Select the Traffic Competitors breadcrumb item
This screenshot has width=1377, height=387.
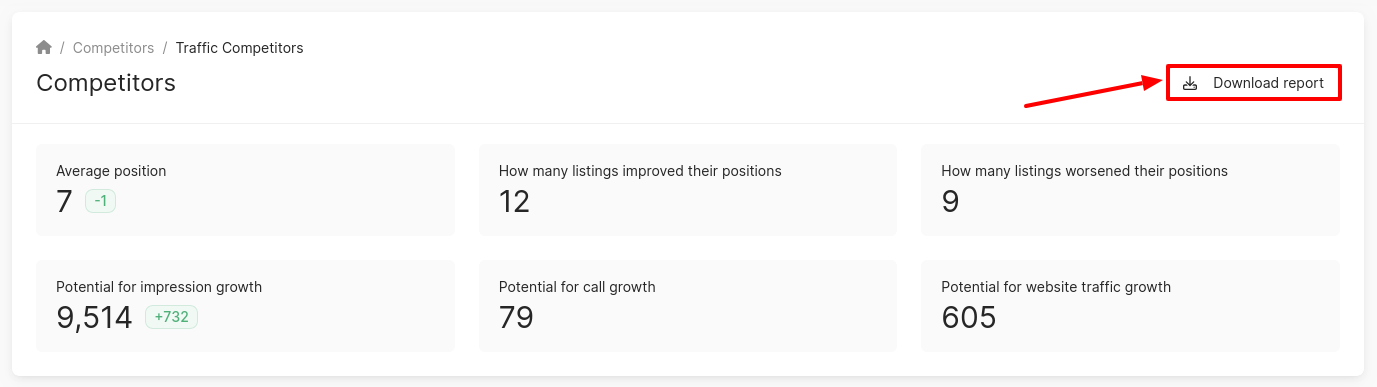(x=240, y=48)
